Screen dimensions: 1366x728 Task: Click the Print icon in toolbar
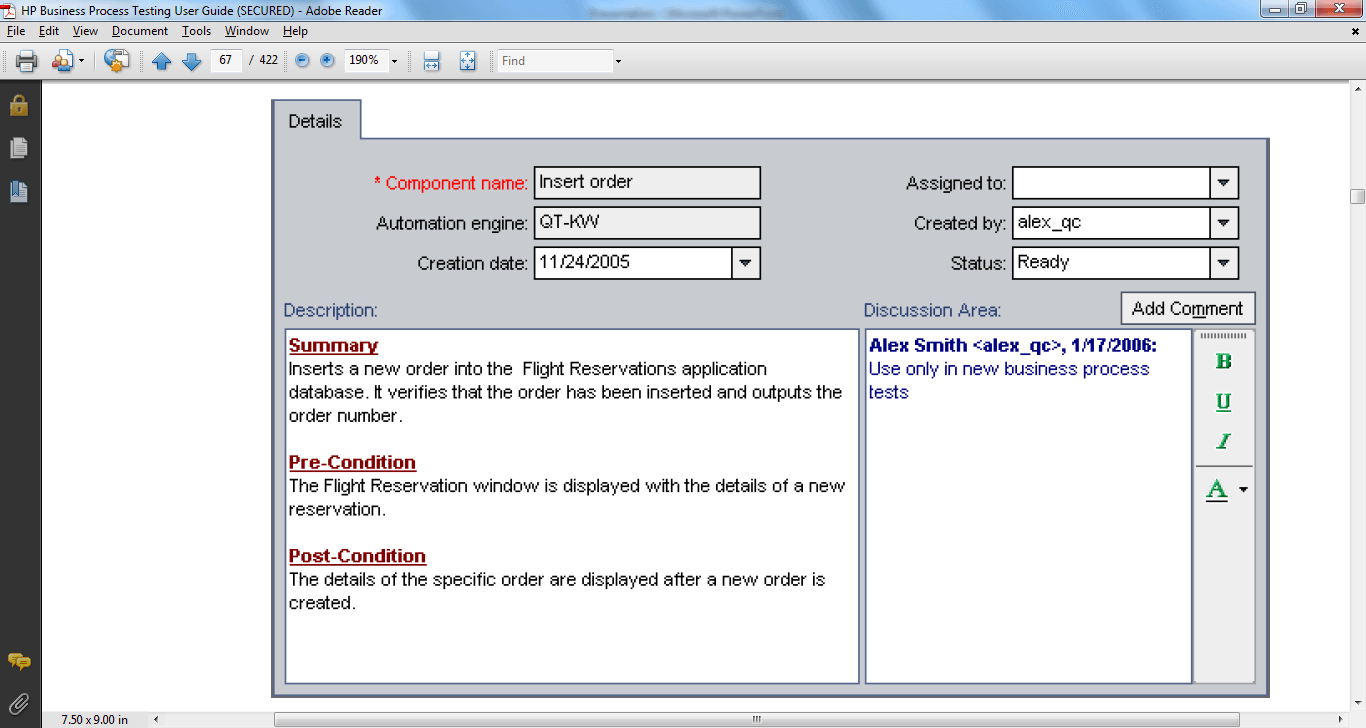[x=26, y=61]
